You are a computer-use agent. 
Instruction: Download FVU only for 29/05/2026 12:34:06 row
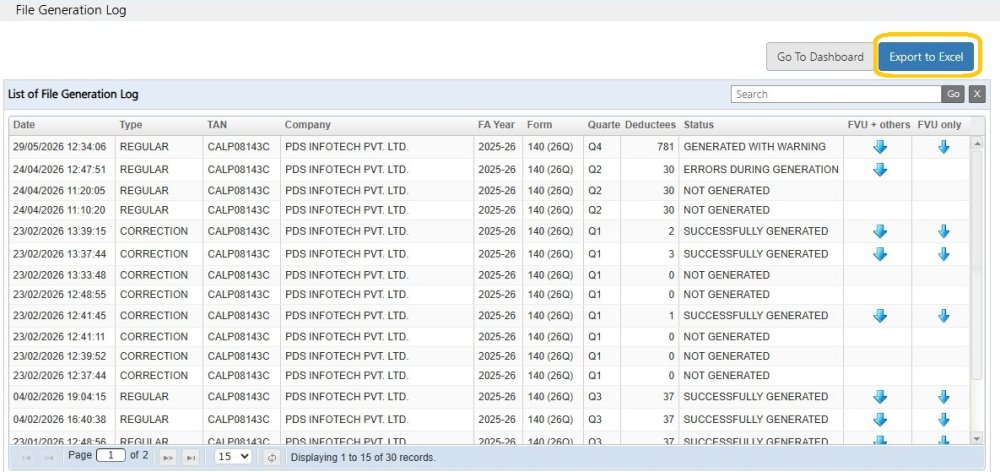point(944,147)
